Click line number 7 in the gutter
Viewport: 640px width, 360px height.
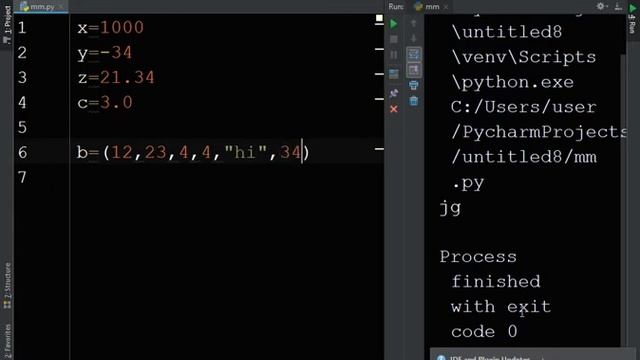(22, 178)
